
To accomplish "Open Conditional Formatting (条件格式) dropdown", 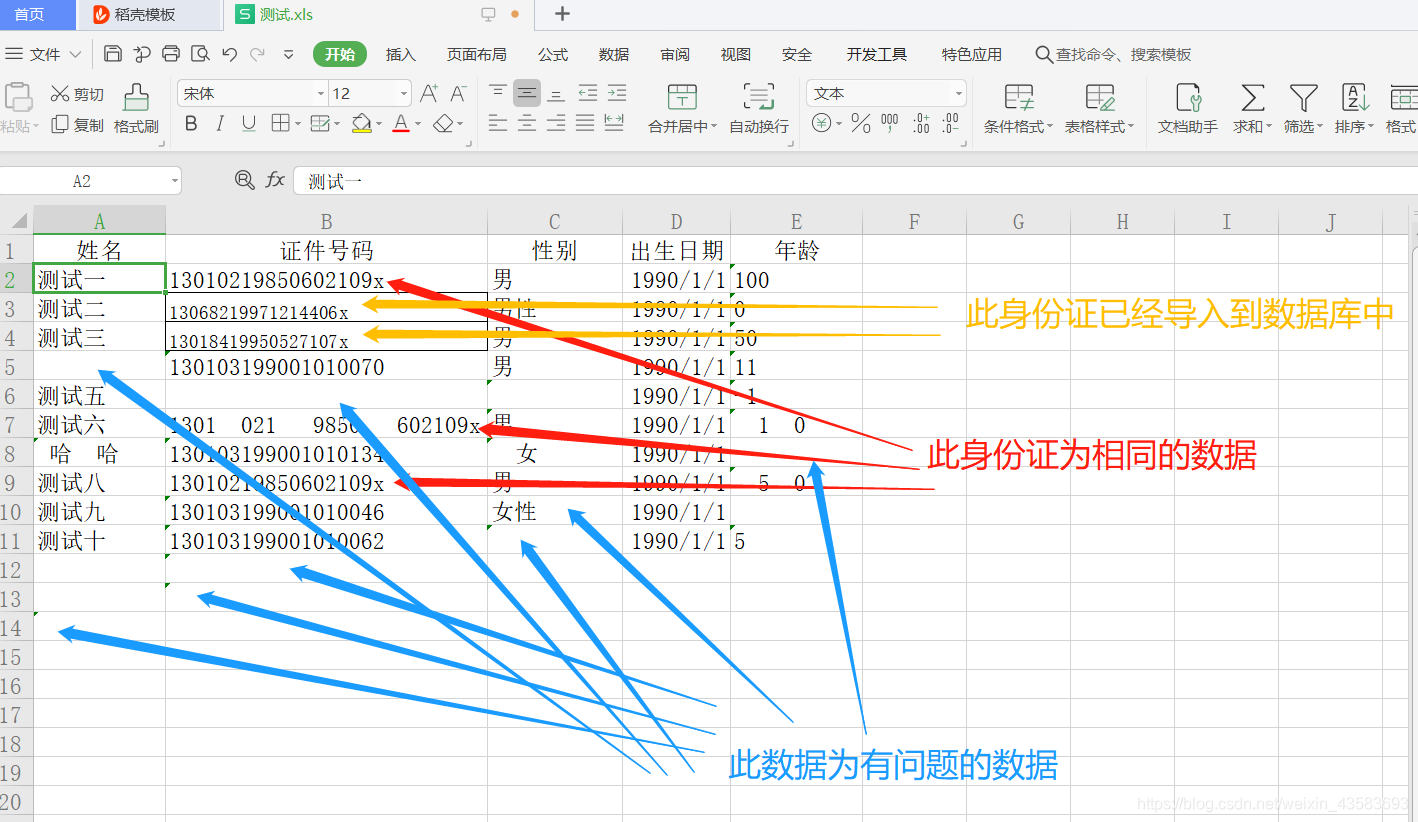I will [x=1019, y=109].
